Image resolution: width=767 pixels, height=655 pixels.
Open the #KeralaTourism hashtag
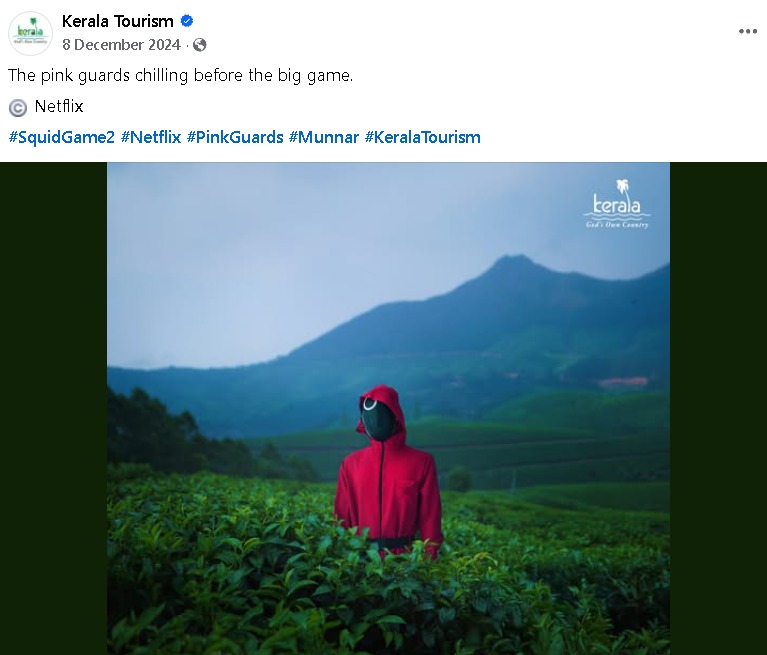(423, 137)
